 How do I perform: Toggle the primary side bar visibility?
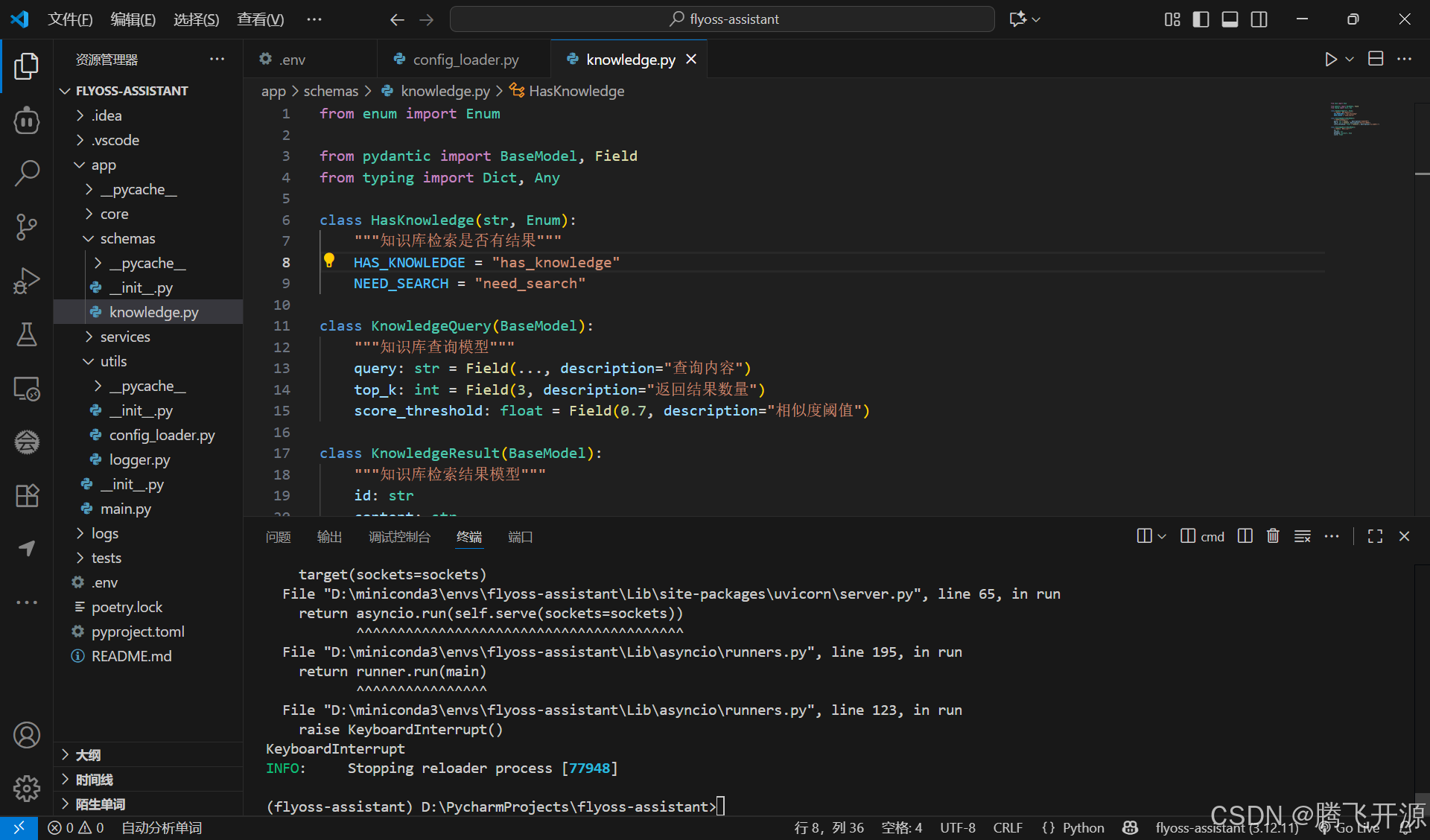click(x=1201, y=19)
